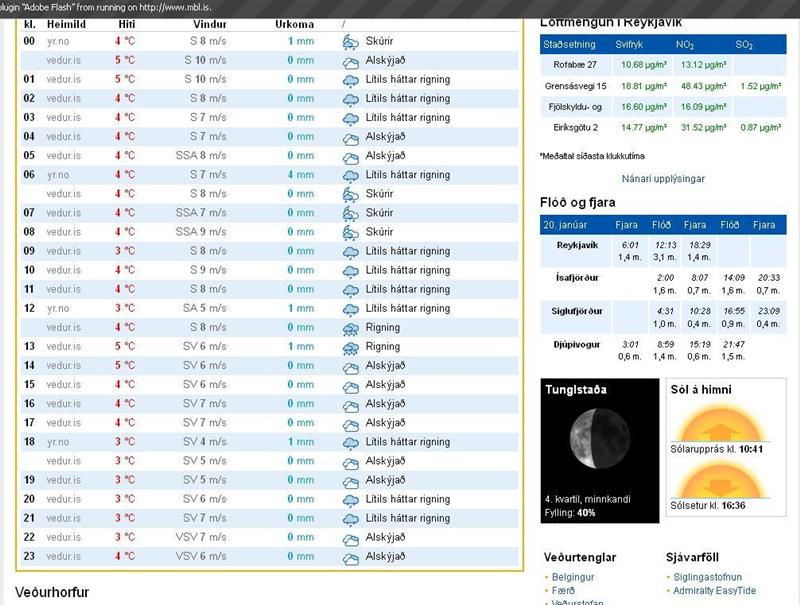Click the Svifryk column header
800x605 pixels.
click(629, 44)
